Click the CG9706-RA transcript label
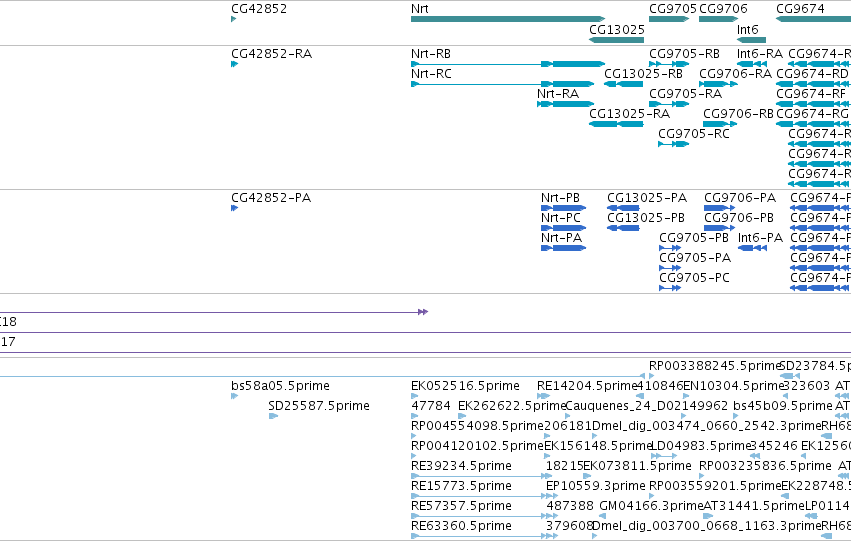Viewport: 851px width, 541px height. [x=735, y=74]
